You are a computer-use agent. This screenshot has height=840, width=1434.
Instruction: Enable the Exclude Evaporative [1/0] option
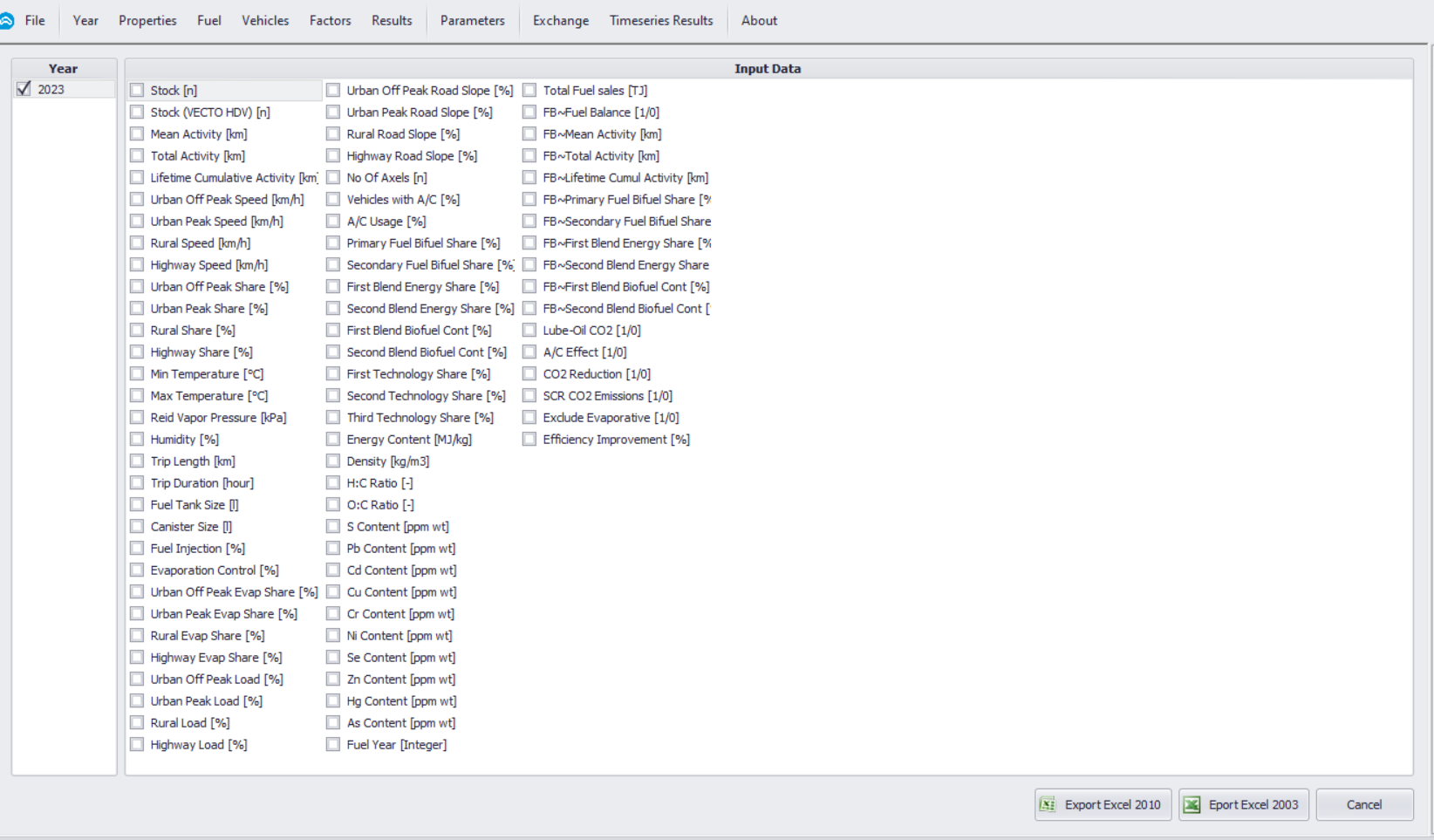point(529,417)
